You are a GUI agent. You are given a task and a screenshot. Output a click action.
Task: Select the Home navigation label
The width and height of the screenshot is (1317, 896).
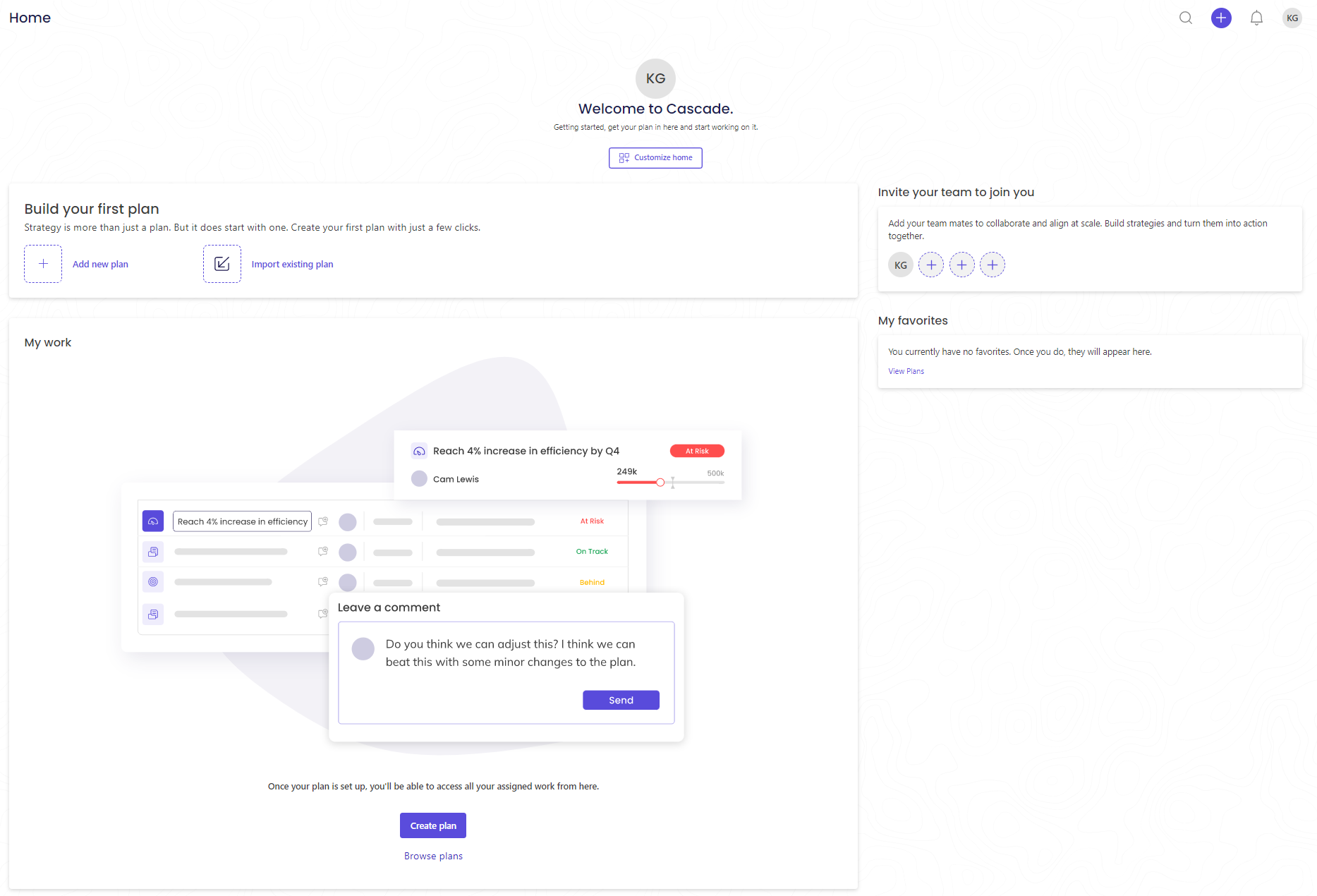30,18
